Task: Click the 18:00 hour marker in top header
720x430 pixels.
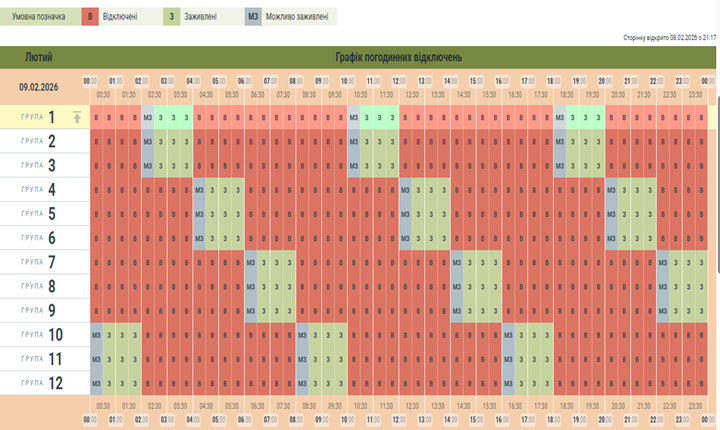Action: 554,80
